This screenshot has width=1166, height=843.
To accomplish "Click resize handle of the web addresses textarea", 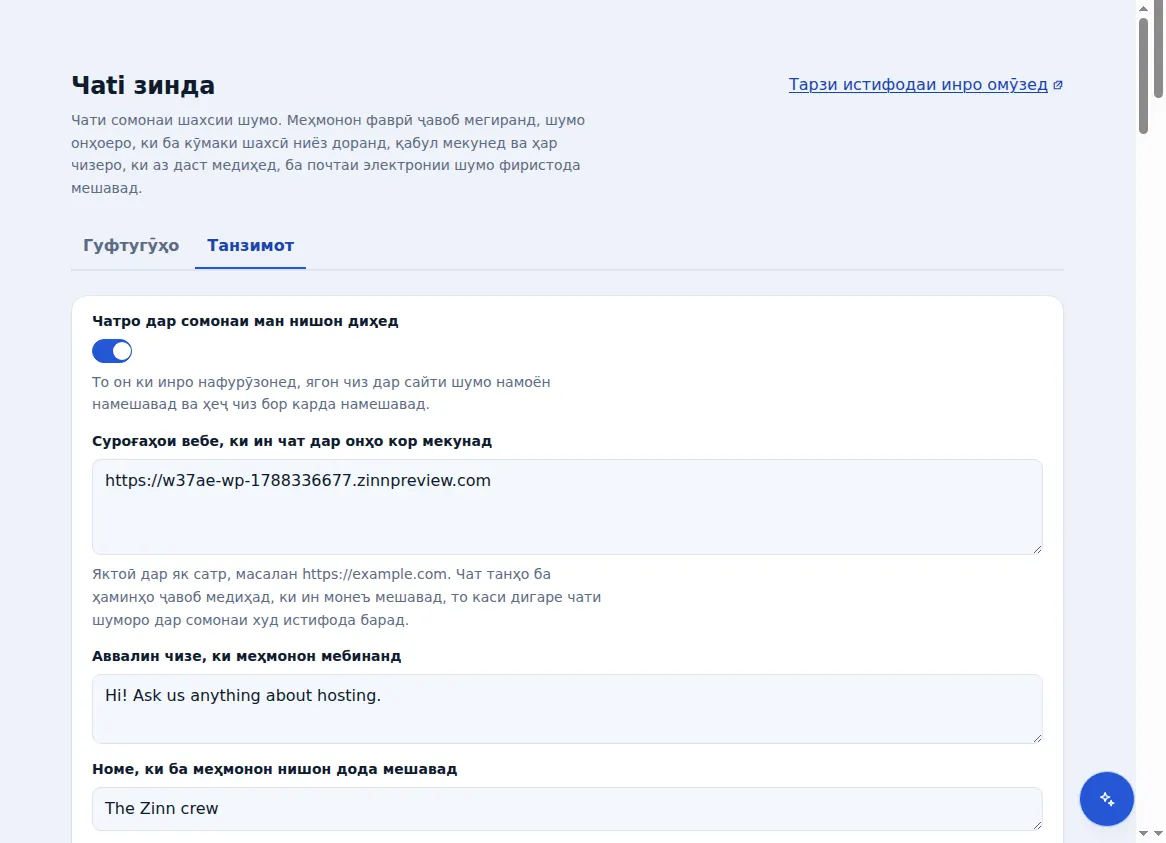I will (x=1037, y=549).
